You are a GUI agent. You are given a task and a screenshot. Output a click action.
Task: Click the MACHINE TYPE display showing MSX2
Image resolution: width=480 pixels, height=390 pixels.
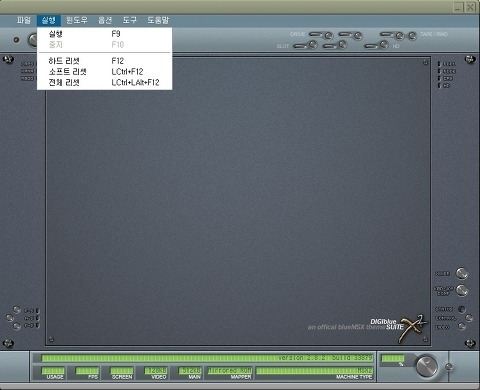pos(314,370)
